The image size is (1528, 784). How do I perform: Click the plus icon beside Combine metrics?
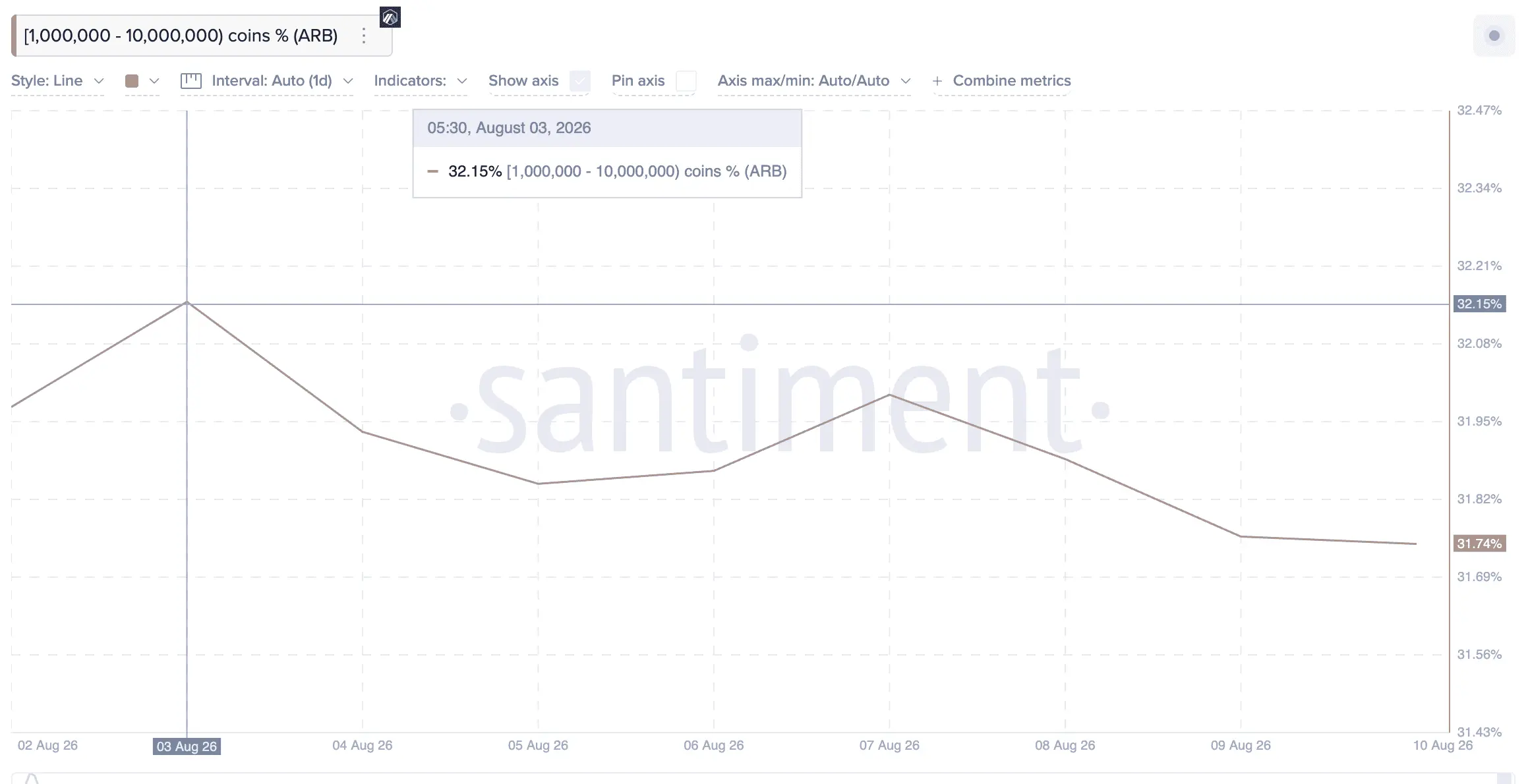tap(937, 81)
